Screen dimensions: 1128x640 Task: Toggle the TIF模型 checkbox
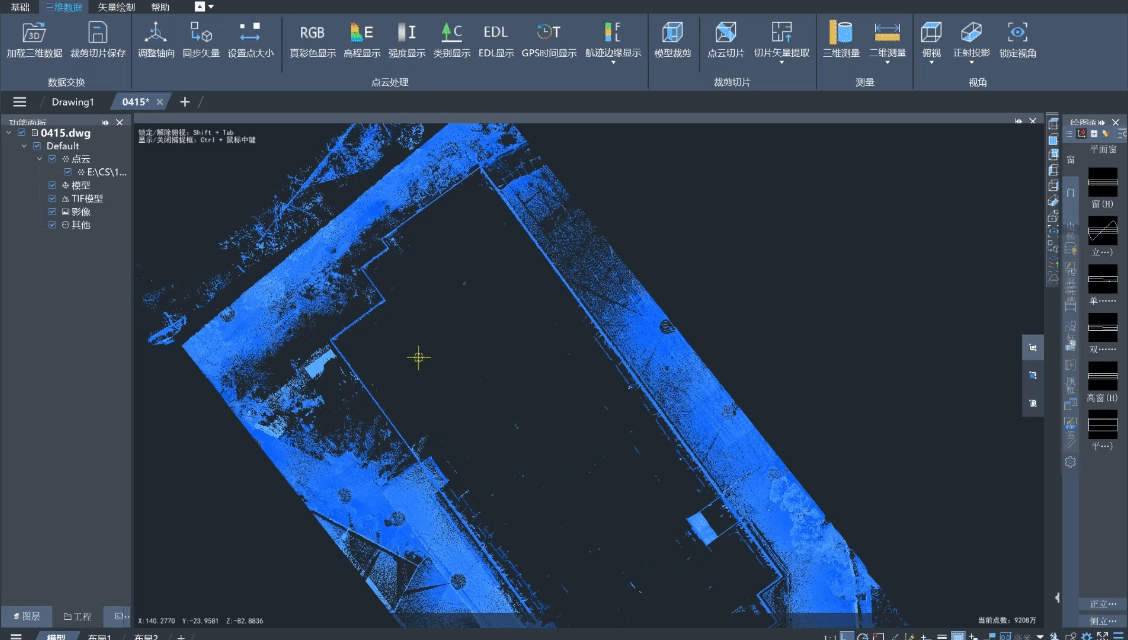tap(53, 199)
